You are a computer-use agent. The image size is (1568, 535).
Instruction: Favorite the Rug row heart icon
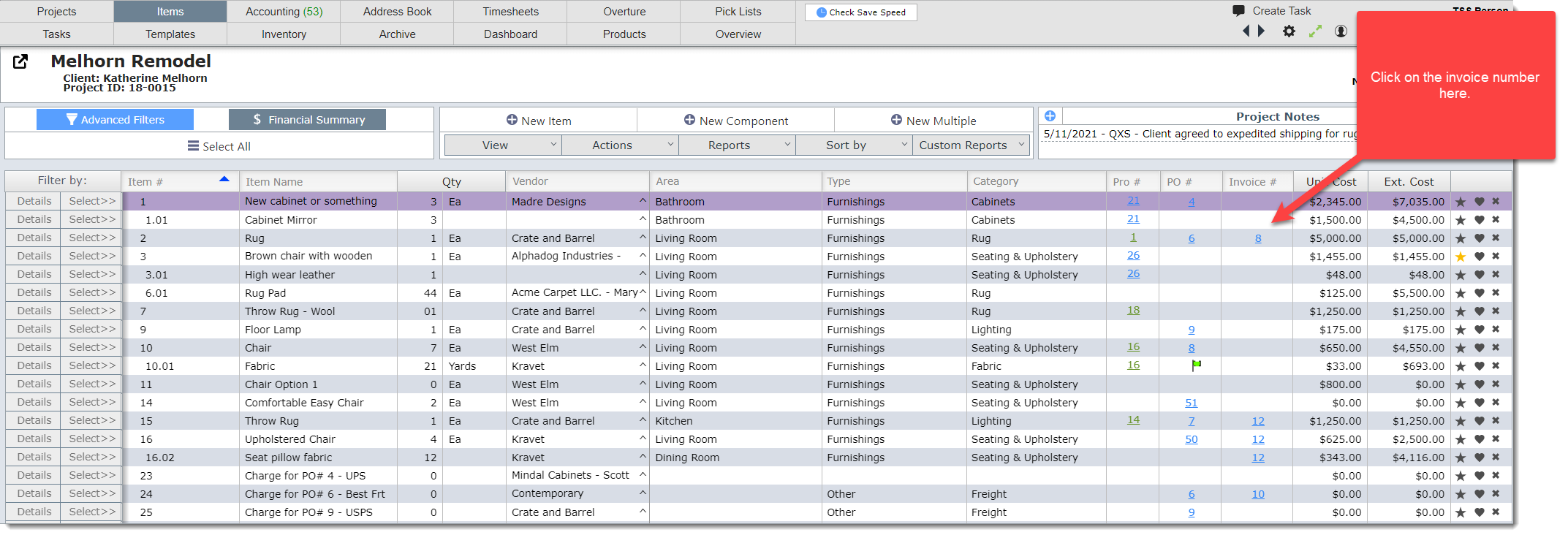tap(1479, 238)
